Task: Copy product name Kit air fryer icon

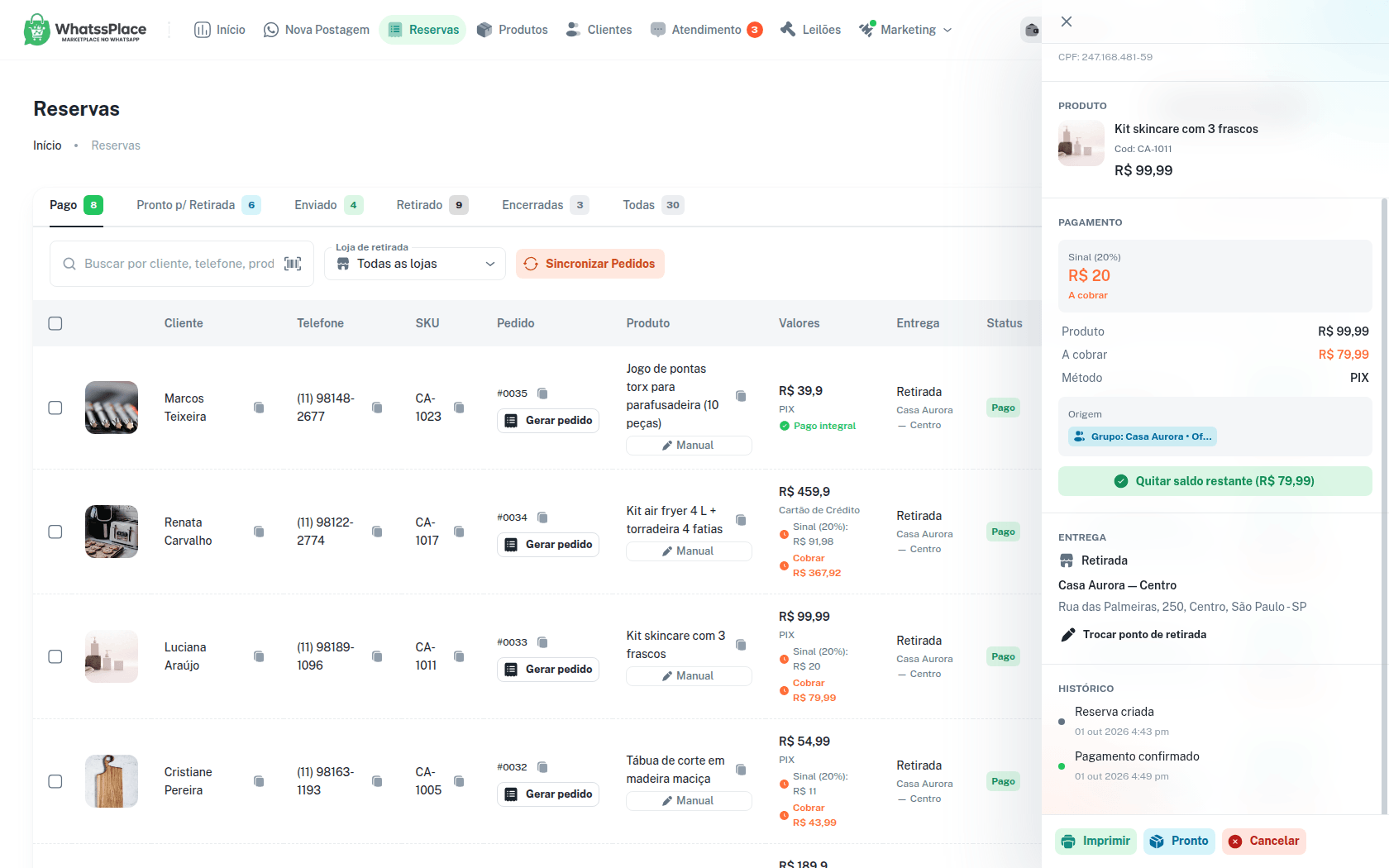Action: [741, 520]
